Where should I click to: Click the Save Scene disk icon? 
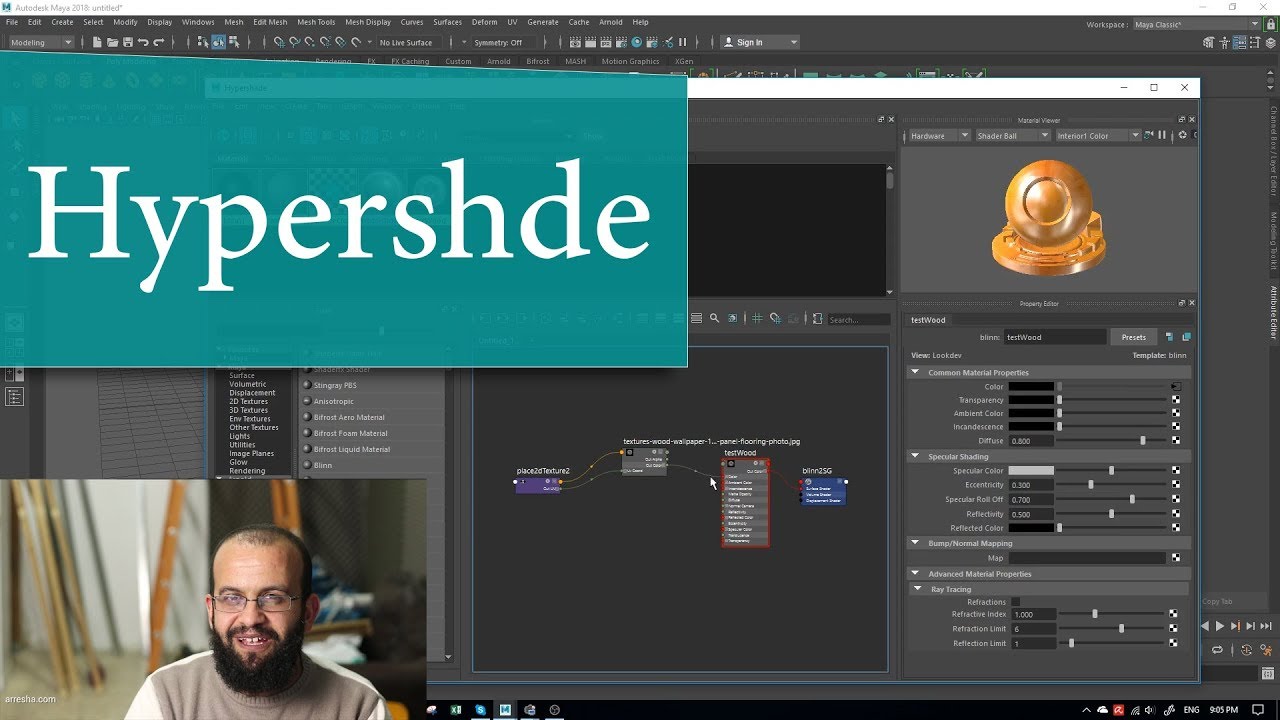click(127, 42)
